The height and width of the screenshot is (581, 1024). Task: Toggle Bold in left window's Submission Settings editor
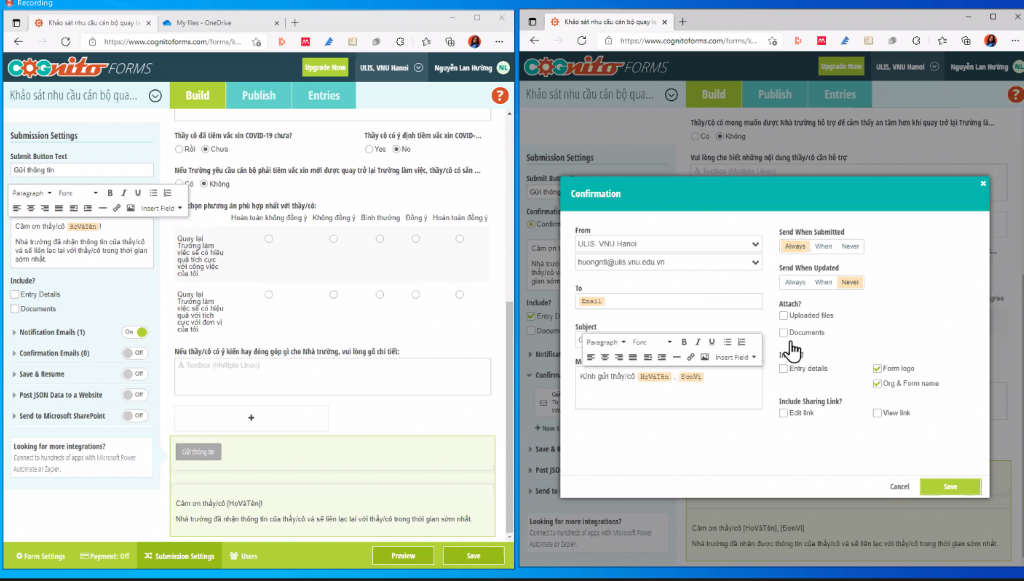click(x=110, y=193)
